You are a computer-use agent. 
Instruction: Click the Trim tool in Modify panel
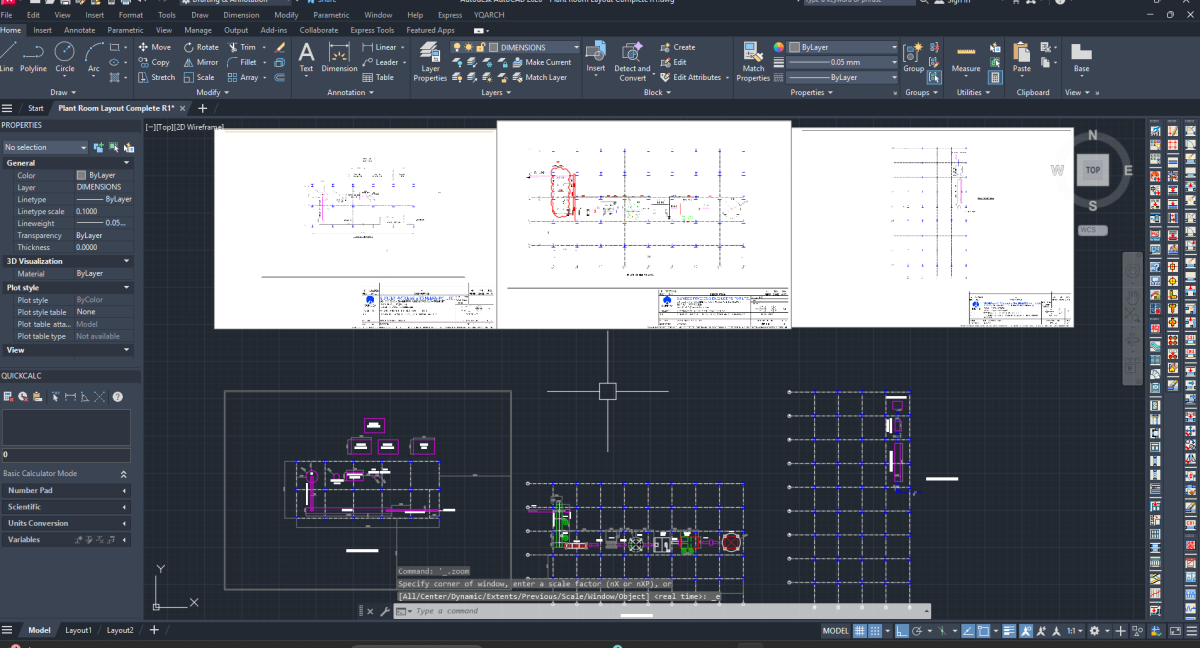[241, 47]
